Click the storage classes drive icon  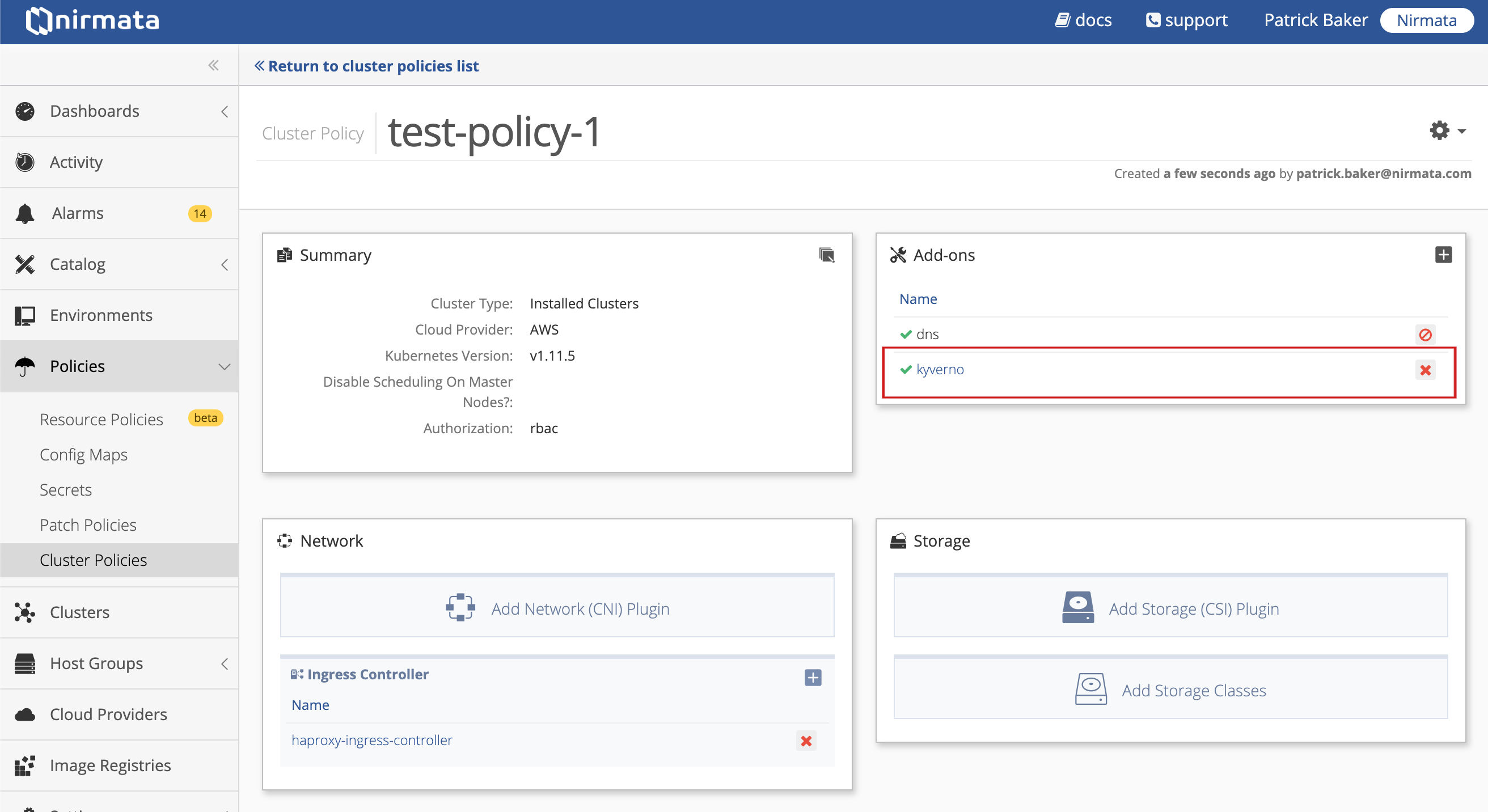pos(1090,688)
